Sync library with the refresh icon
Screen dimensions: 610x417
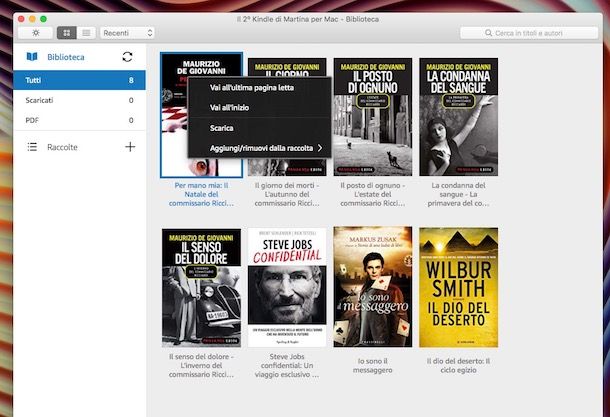[x=127, y=57]
